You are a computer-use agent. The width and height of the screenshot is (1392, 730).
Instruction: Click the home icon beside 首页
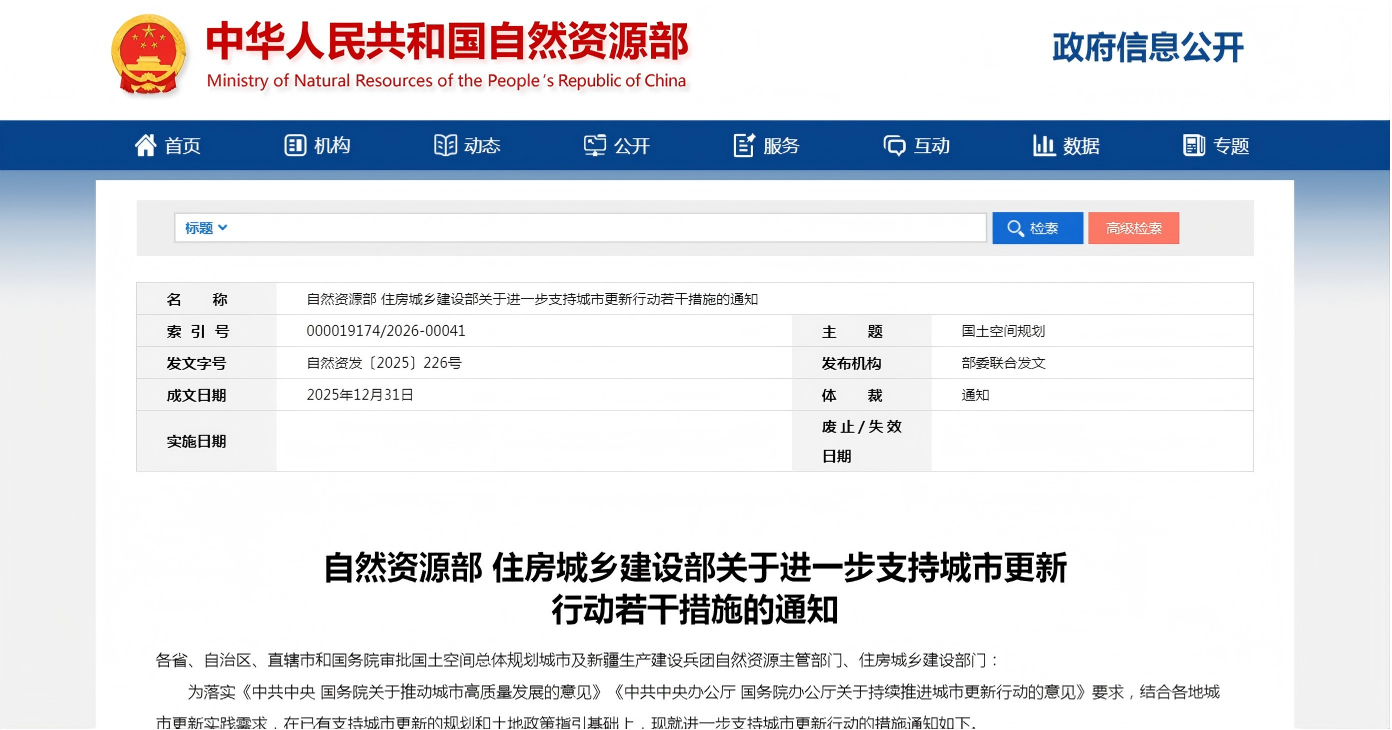tap(146, 144)
